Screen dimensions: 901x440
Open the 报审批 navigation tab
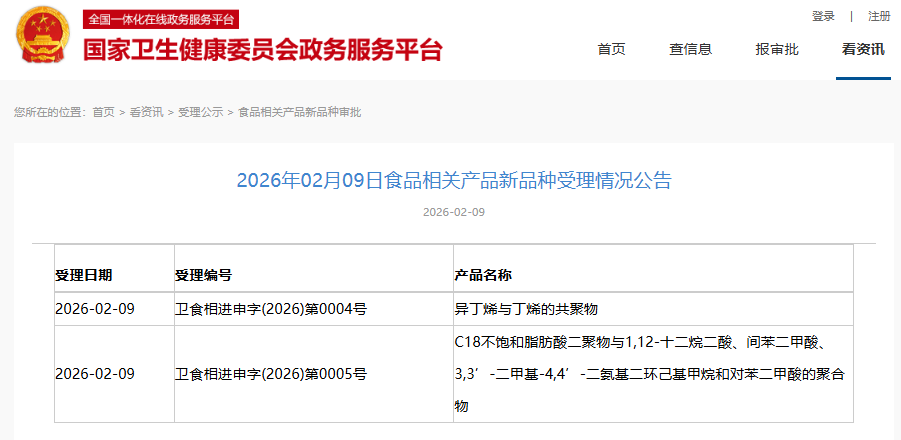(x=777, y=49)
